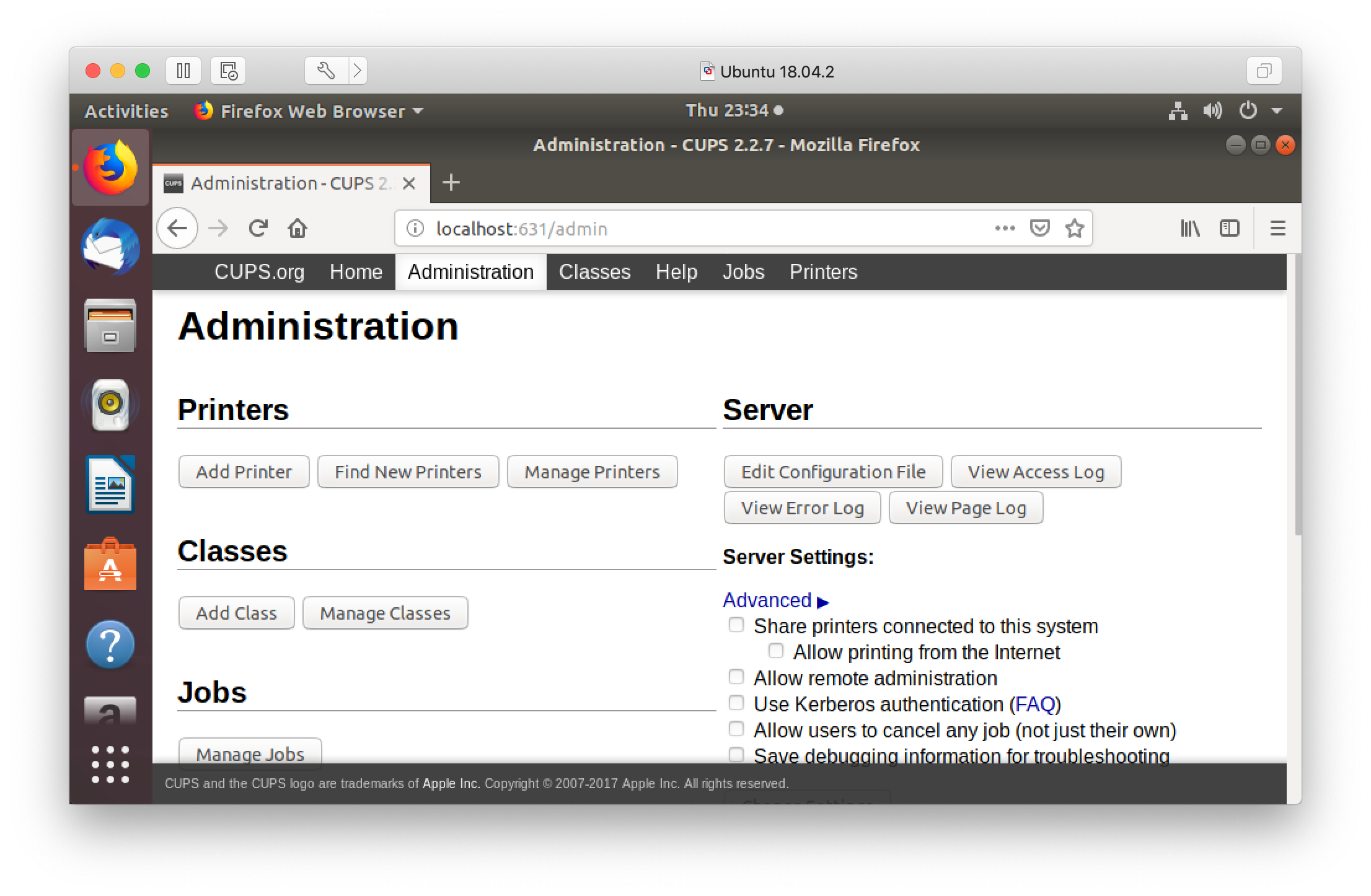Switch to the Printers tab
The width and height of the screenshot is (1371, 896).
(x=823, y=272)
